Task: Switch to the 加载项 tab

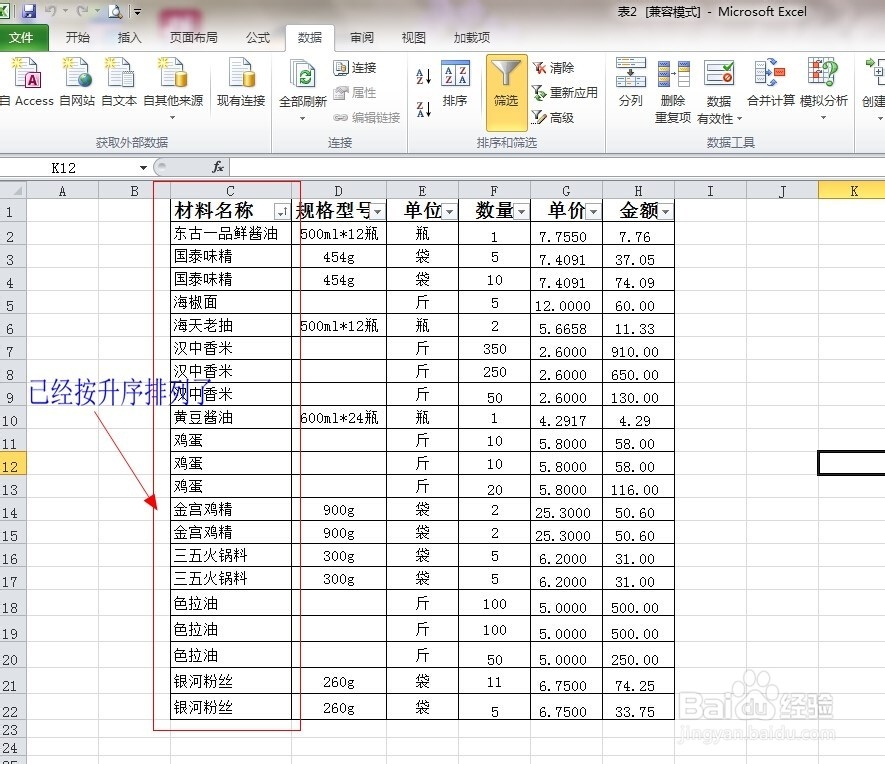Action: (472, 38)
